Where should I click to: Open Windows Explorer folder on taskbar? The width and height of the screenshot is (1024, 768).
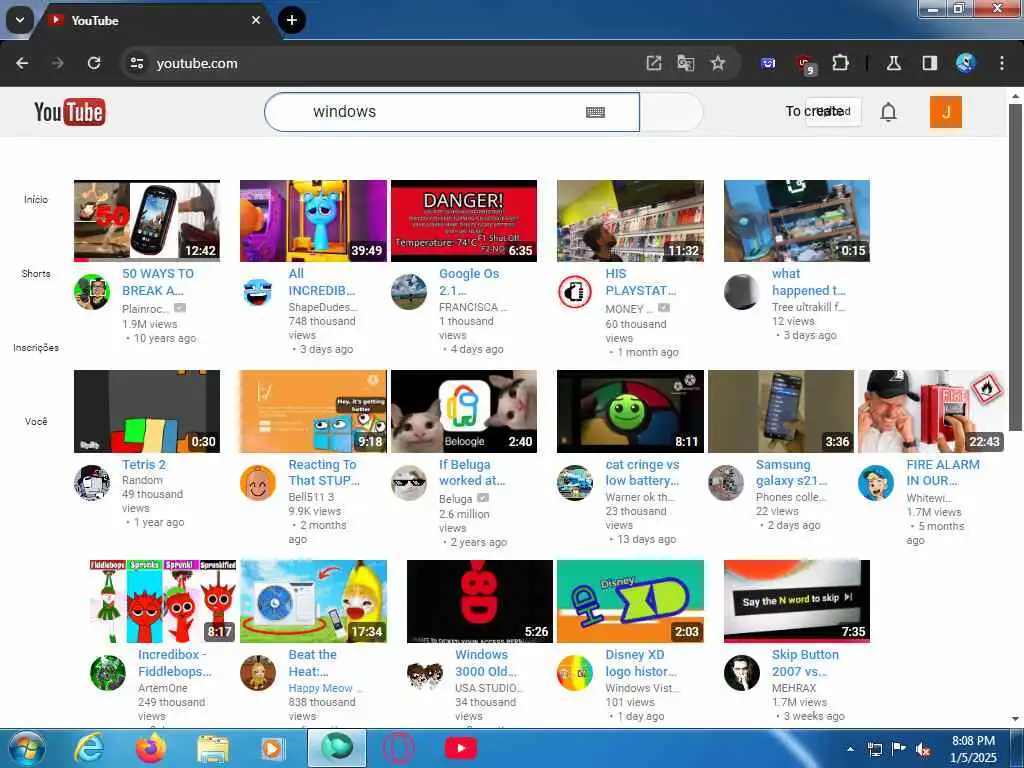pyautogui.click(x=213, y=748)
